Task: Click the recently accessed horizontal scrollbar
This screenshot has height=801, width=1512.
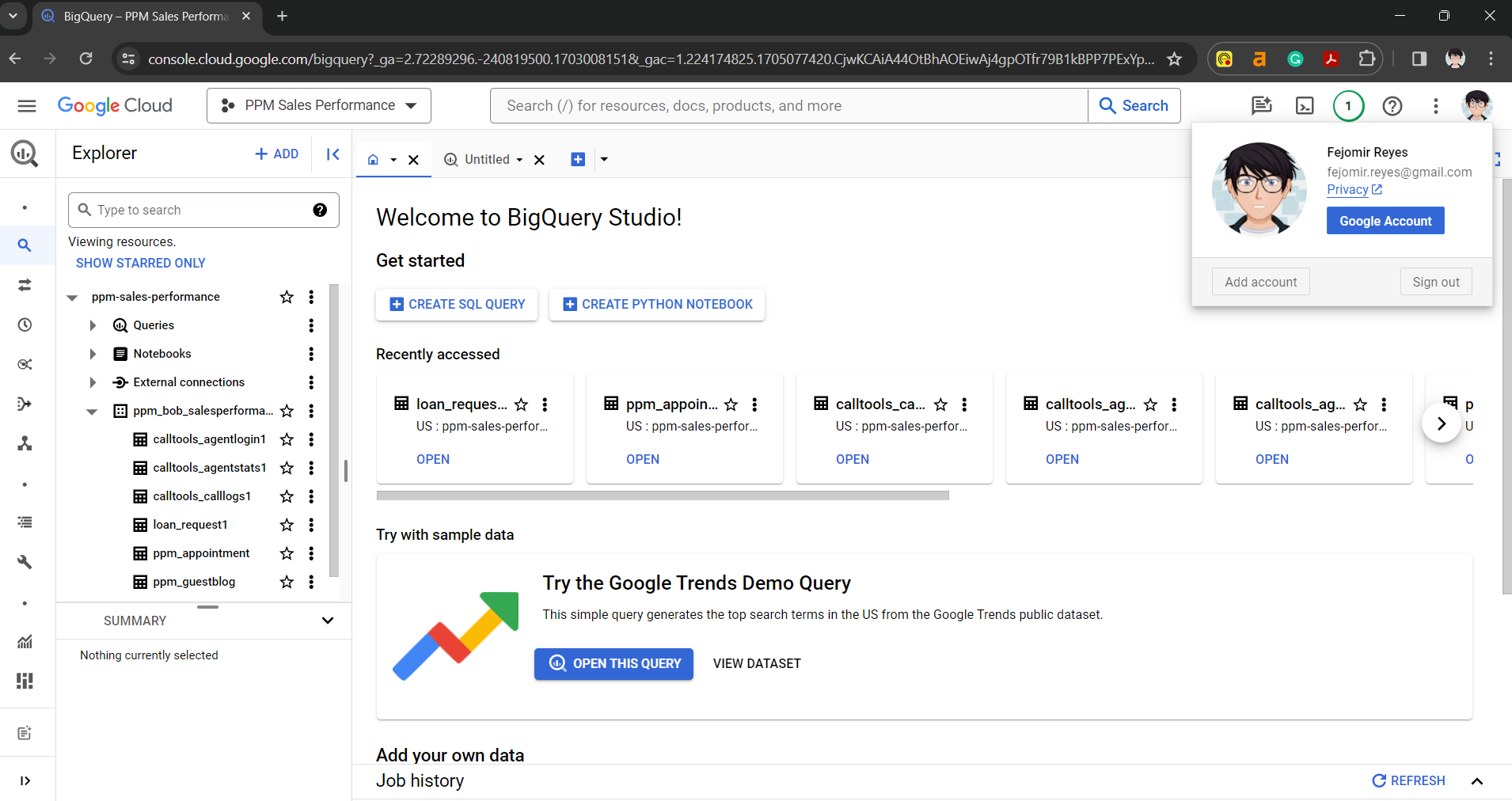Action: click(x=663, y=495)
